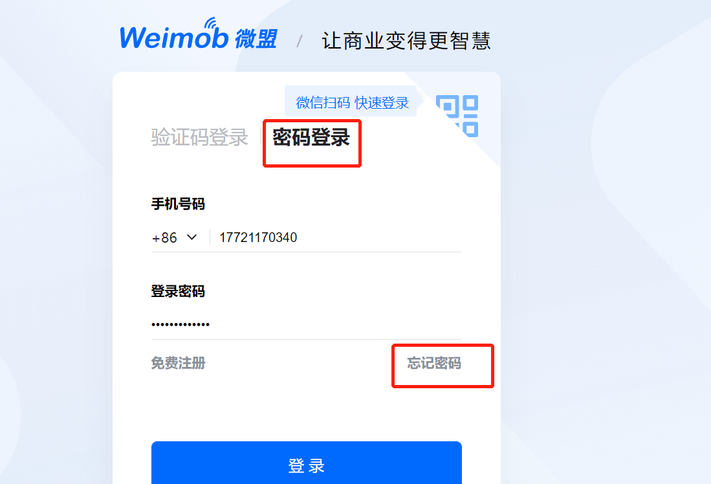Open the 免费注册 registration link
Viewport: 711px width, 484px height.
tap(178, 363)
